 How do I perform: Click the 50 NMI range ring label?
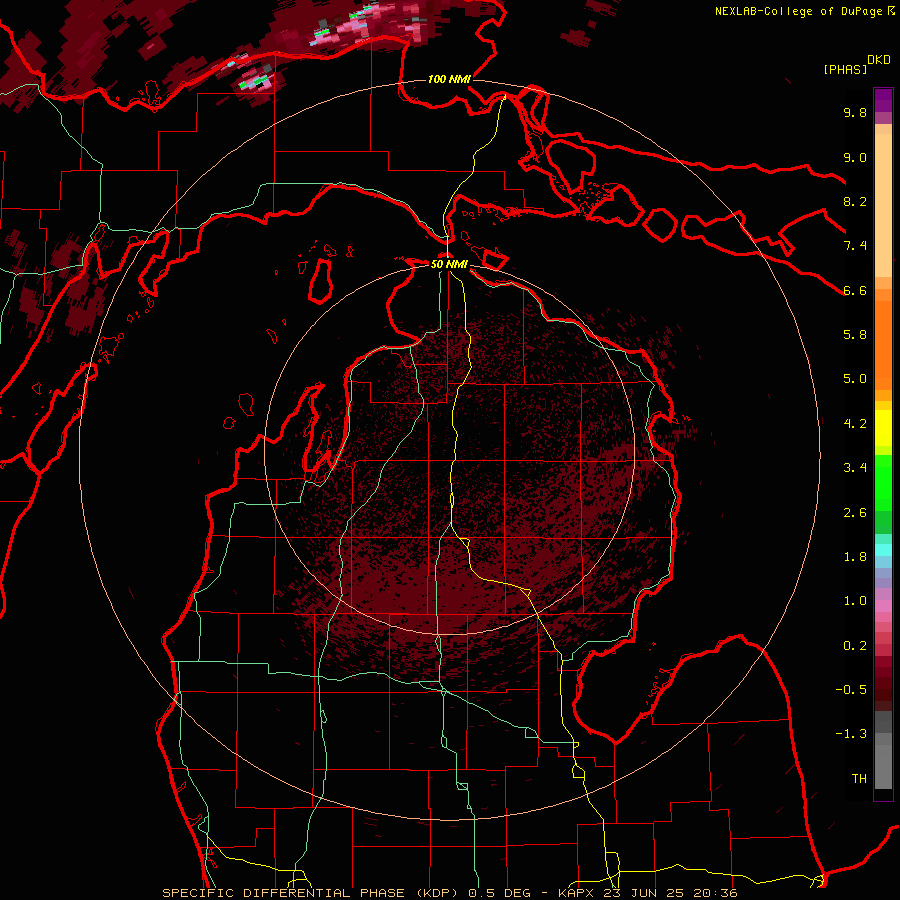[449, 264]
